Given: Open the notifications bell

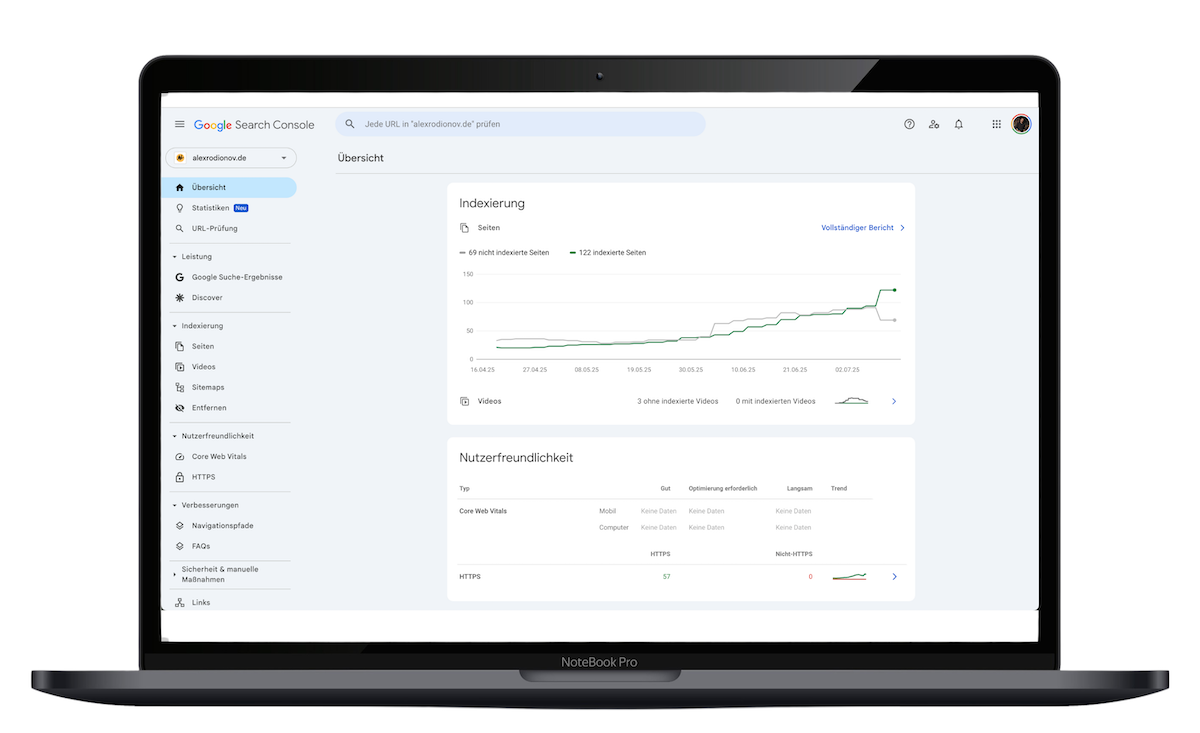Looking at the screenshot, I should coord(959,124).
